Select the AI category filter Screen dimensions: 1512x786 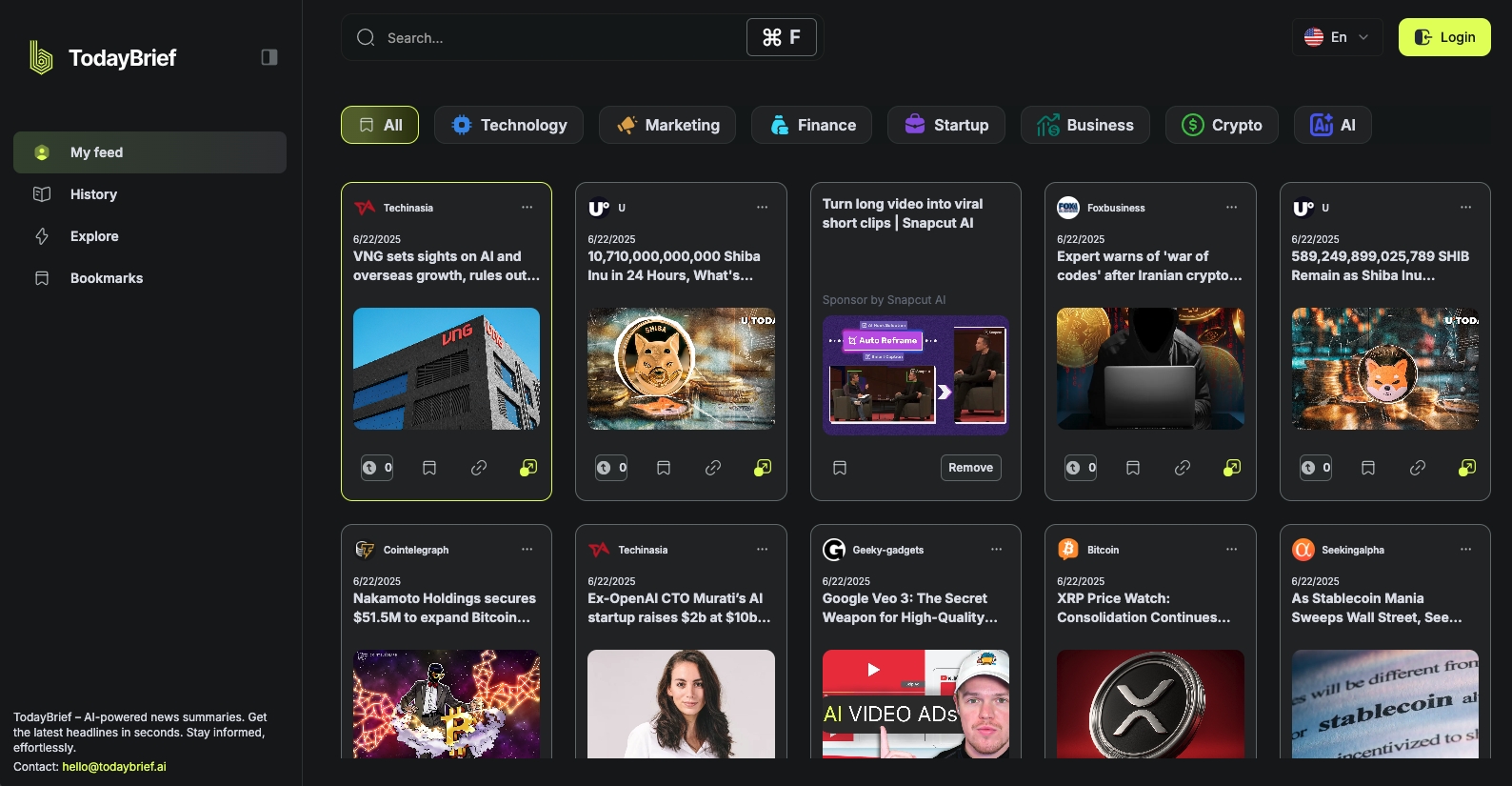[x=1333, y=125]
